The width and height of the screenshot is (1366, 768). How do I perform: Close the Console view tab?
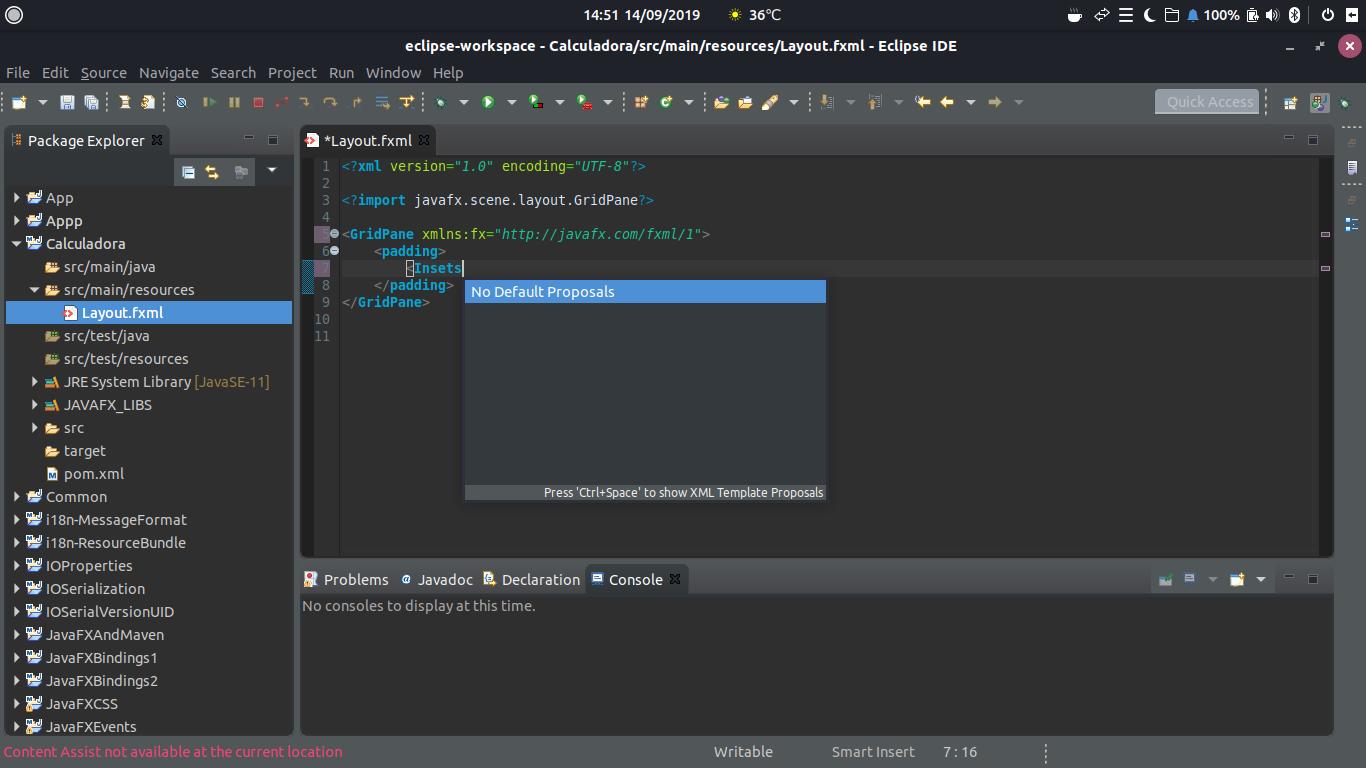coord(675,580)
